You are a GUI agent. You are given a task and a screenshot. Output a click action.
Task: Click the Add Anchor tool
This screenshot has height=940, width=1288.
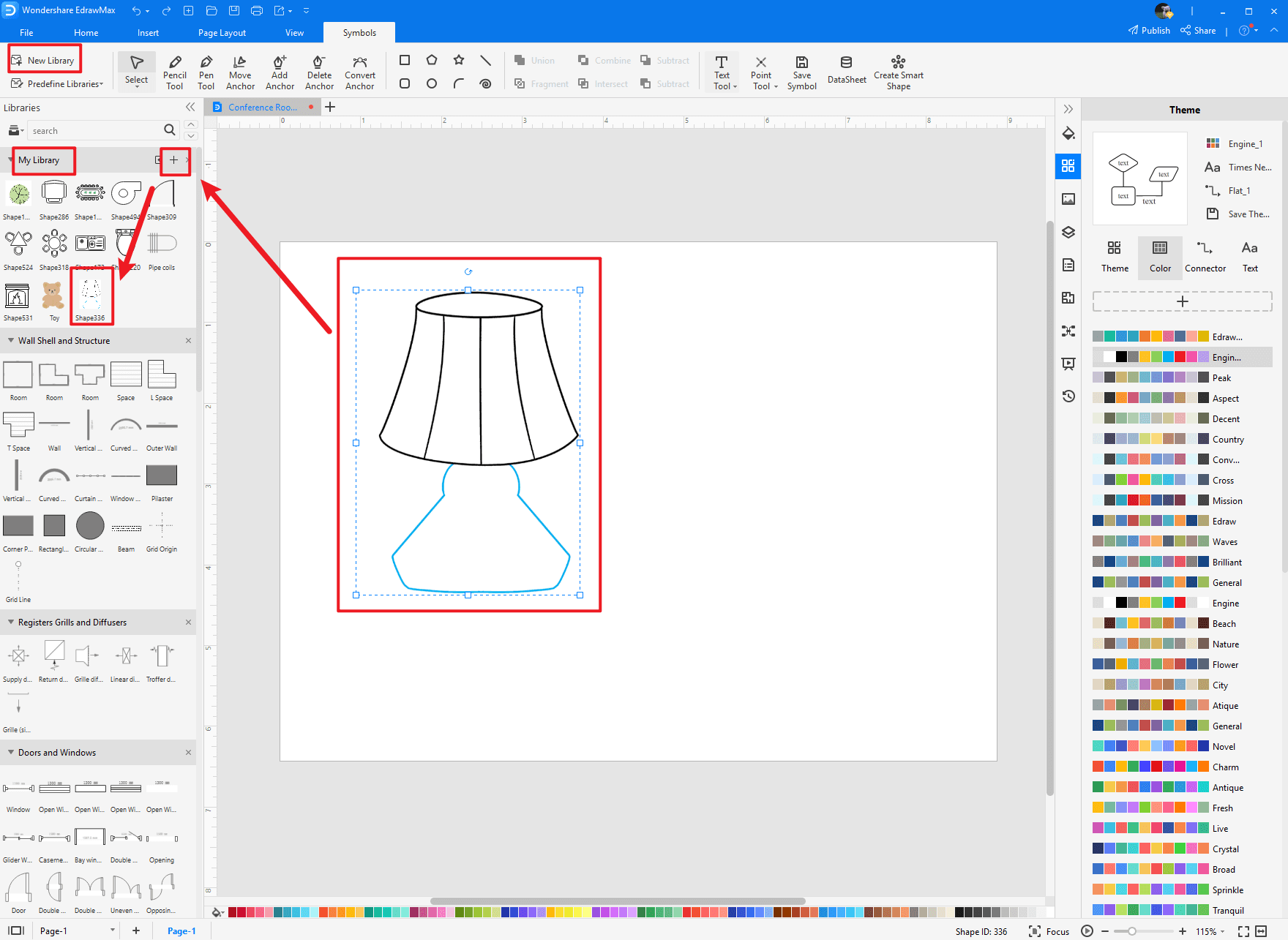click(x=280, y=72)
